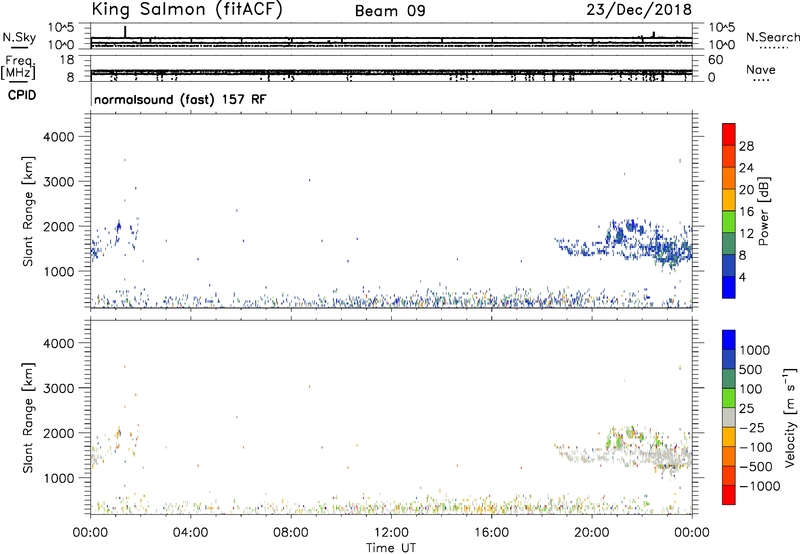Click the King Salmon (fitACF) title
This screenshot has height=554, width=800.
[x=187, y=10]
